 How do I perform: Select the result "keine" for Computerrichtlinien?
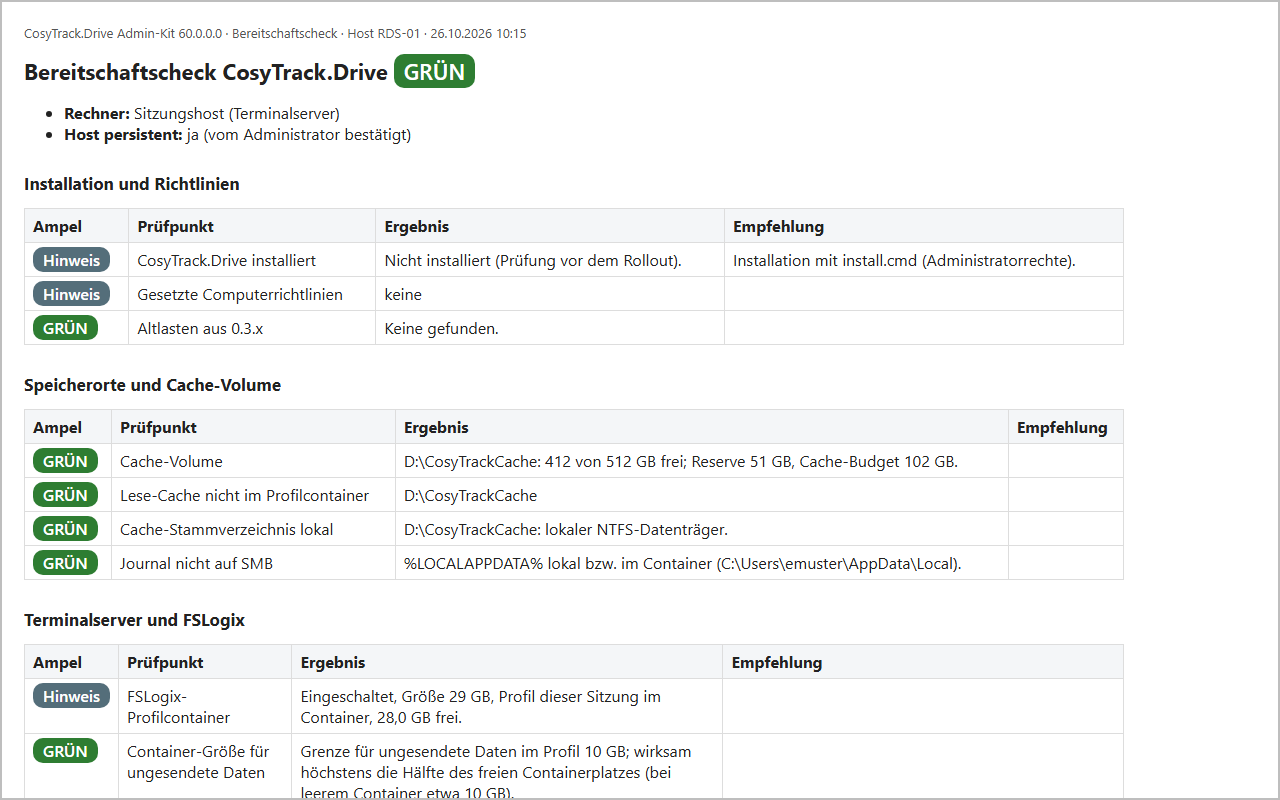pos(403,295)
